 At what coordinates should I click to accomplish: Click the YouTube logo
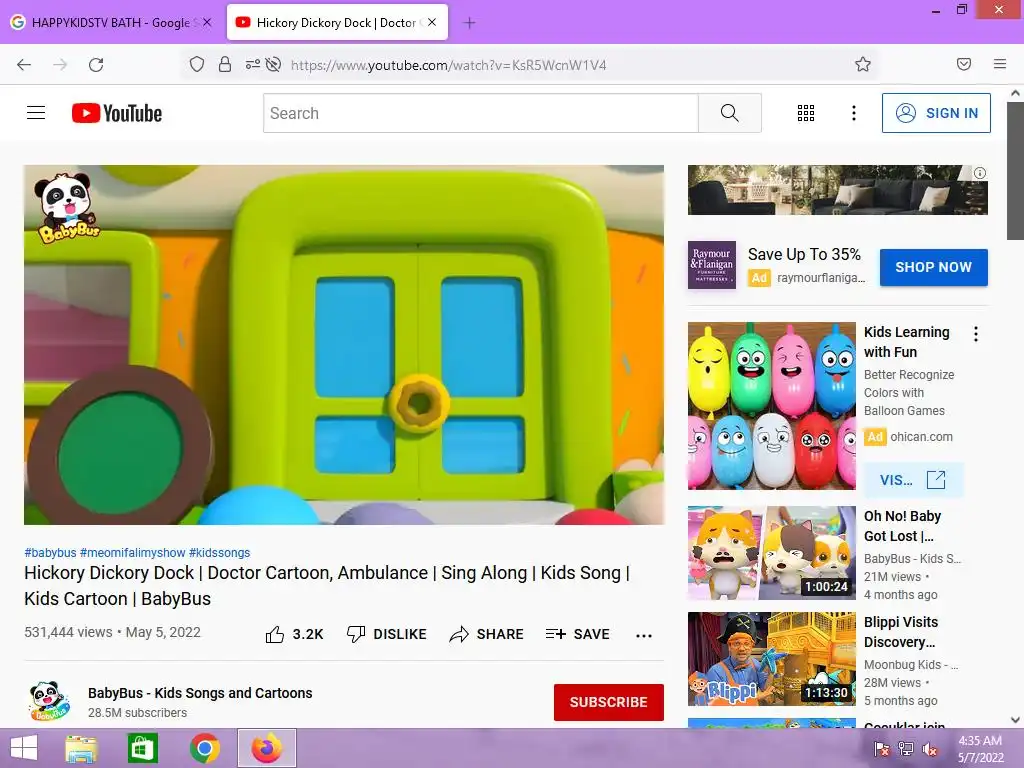tap(117, 113)
